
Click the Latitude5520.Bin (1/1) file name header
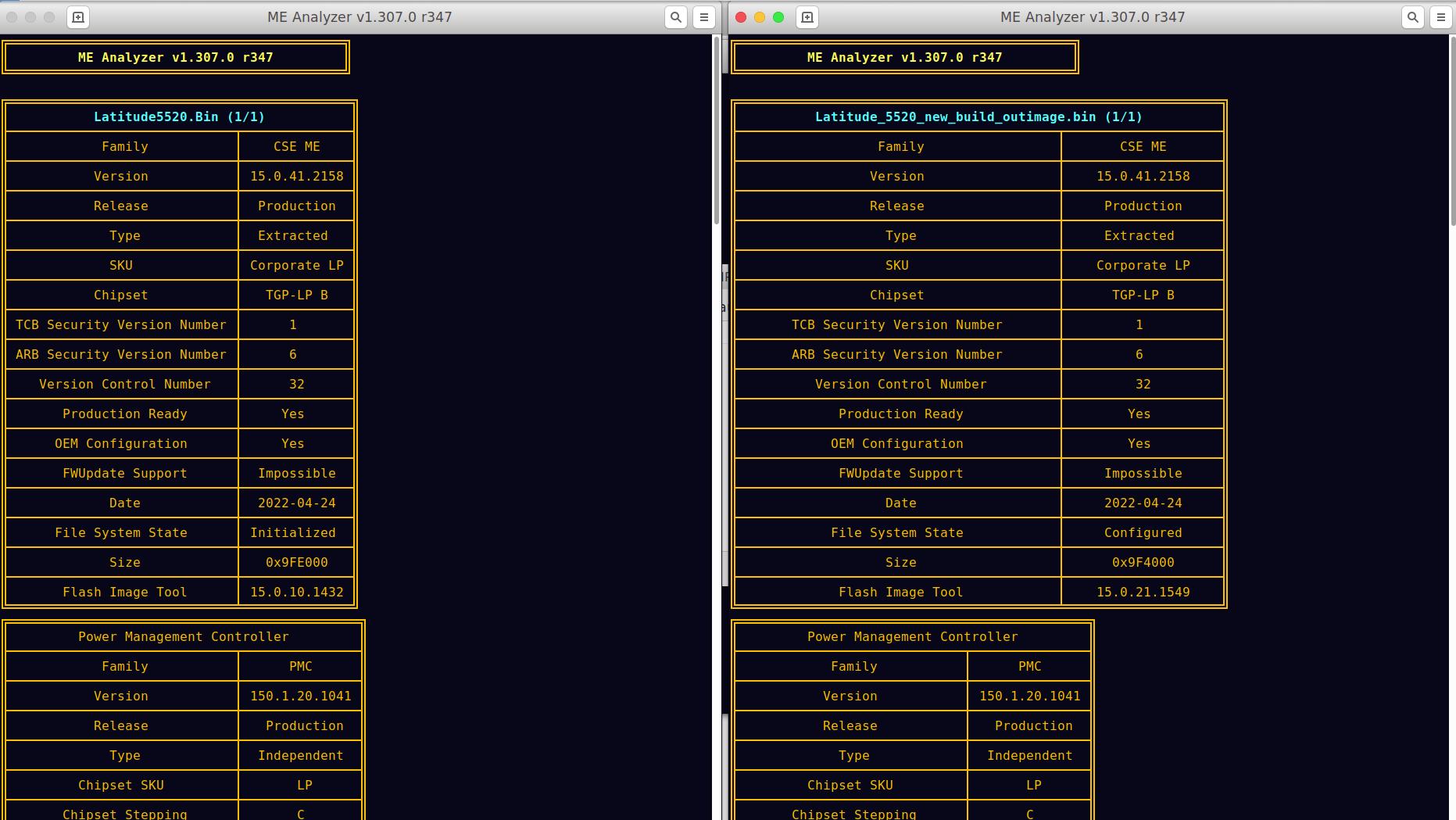179,116
